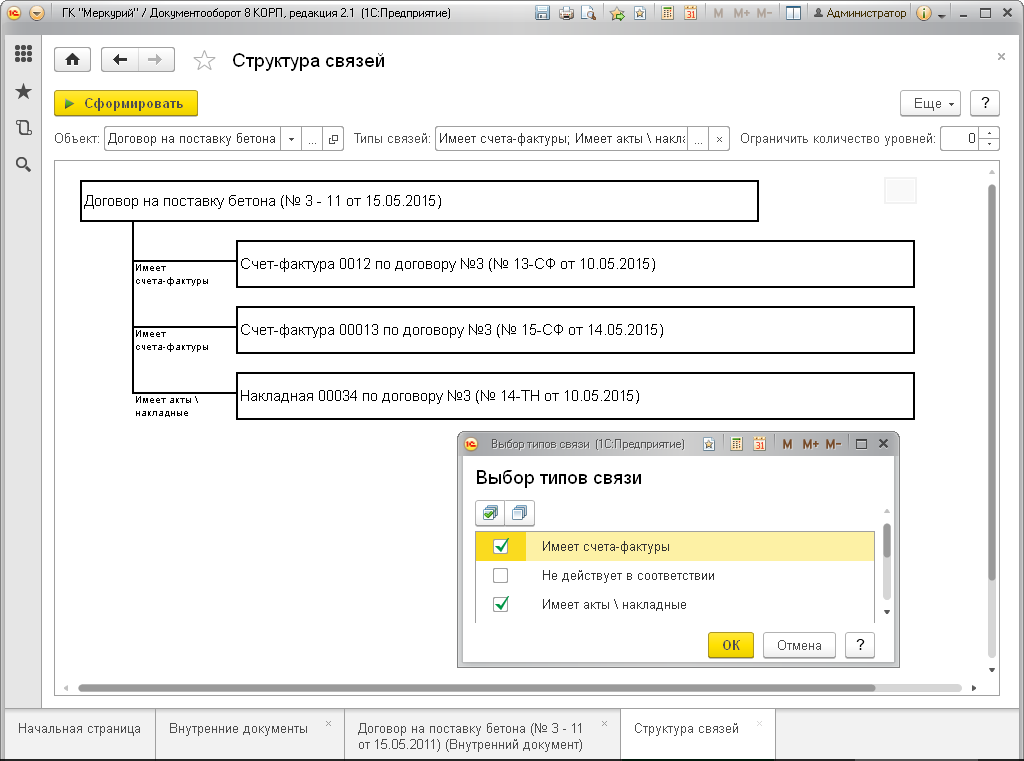The image size is (1024, 761).
Task: Open selection ellipsis in Объект field
Action: tap(312, 139)
